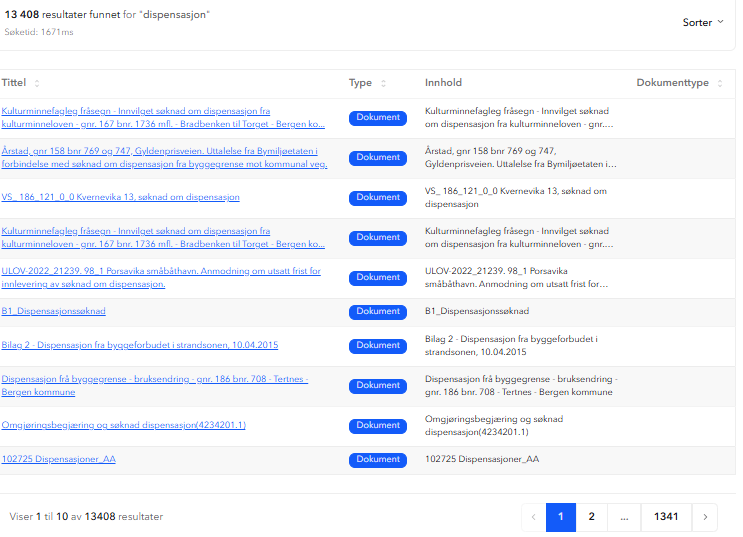Click the Tittel column header text
Image resolution: width=743 pixels, height=537 pixels.
tap(14, 83)
